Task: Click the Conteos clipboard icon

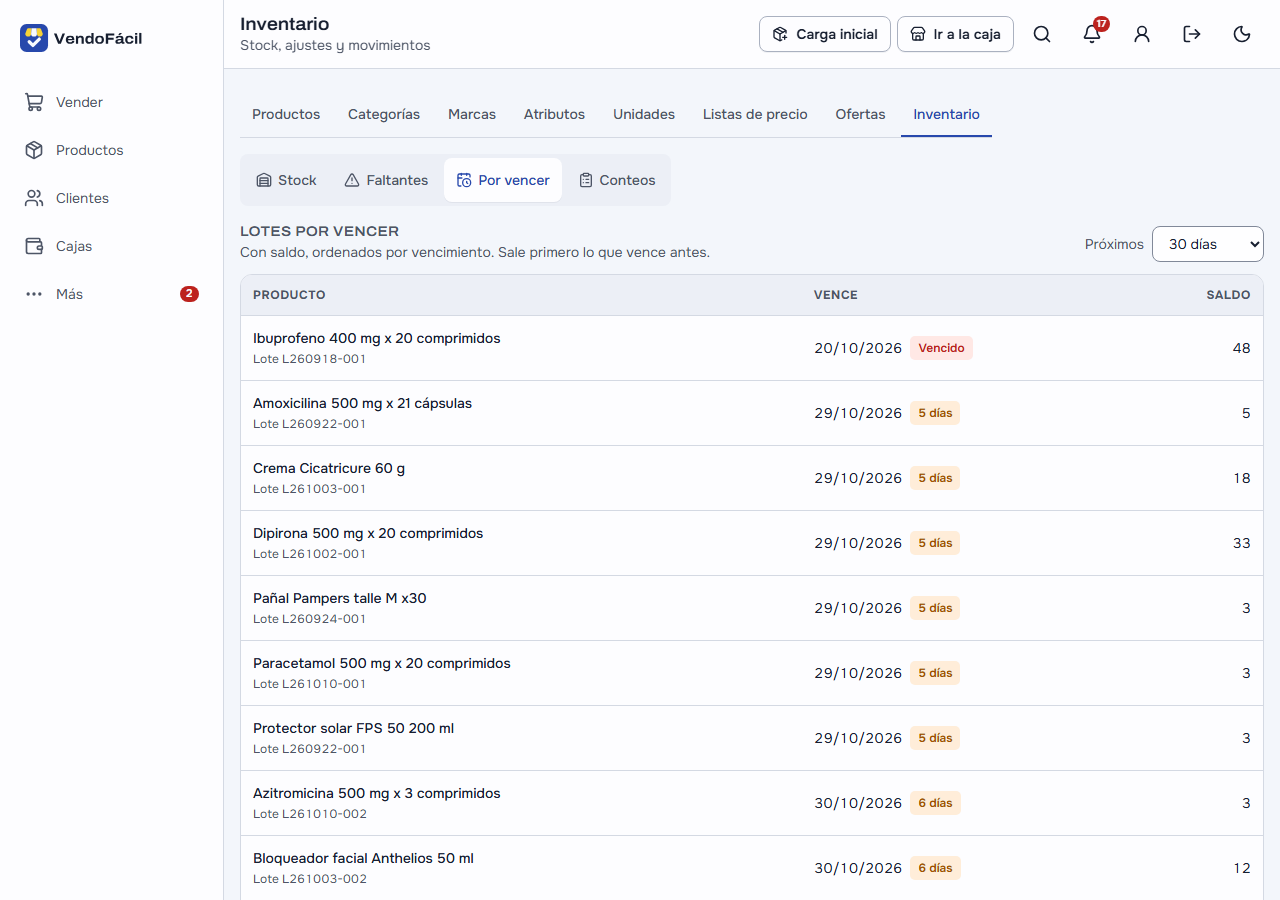Action: click(586, 180)
